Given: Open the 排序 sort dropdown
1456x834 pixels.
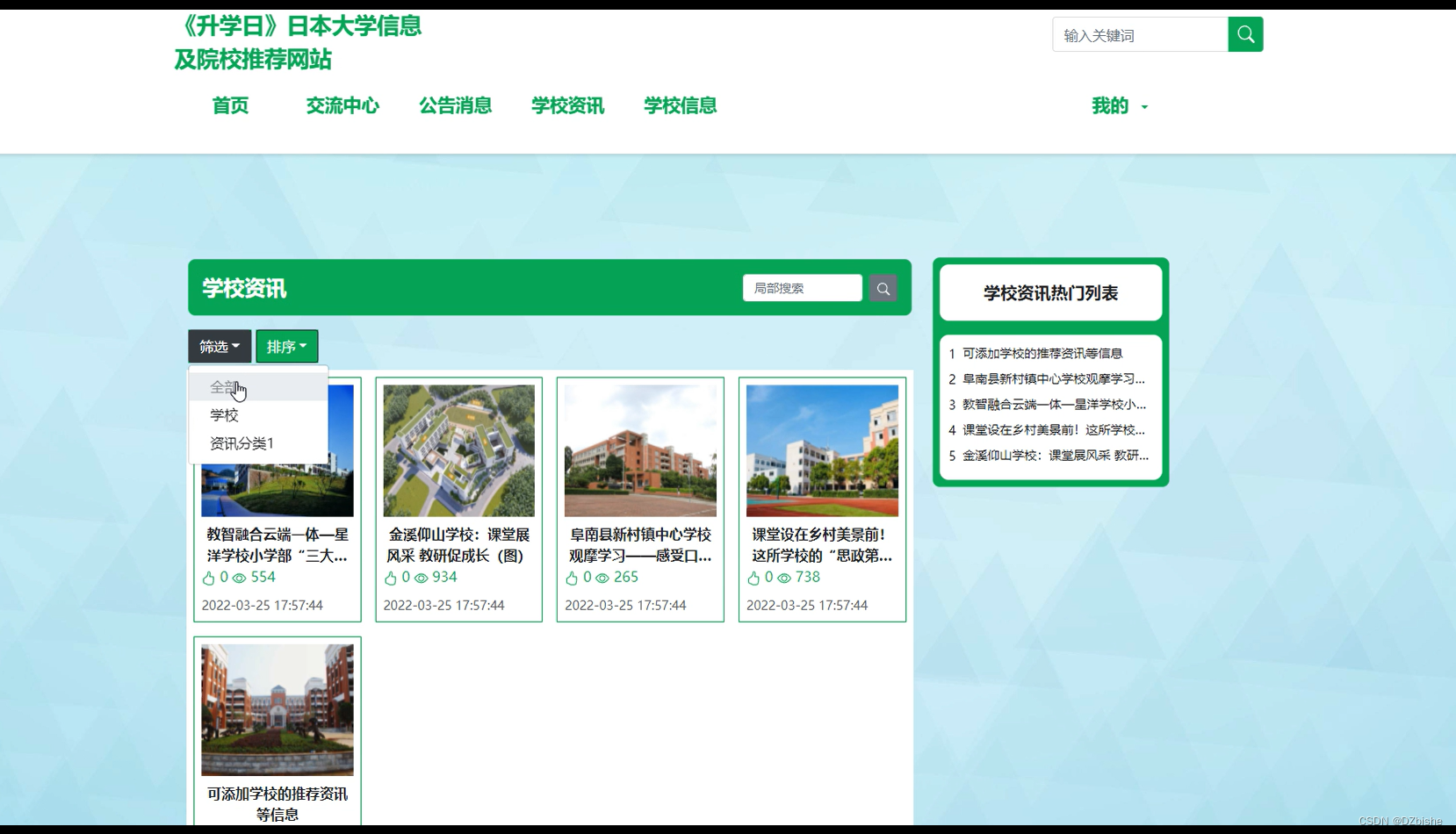Looking at the screenshot, I should [x=286, y=346].
